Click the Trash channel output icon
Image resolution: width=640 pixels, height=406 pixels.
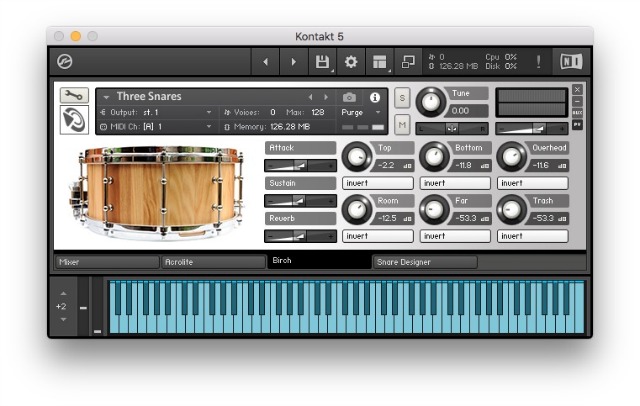tap(562, 219)
